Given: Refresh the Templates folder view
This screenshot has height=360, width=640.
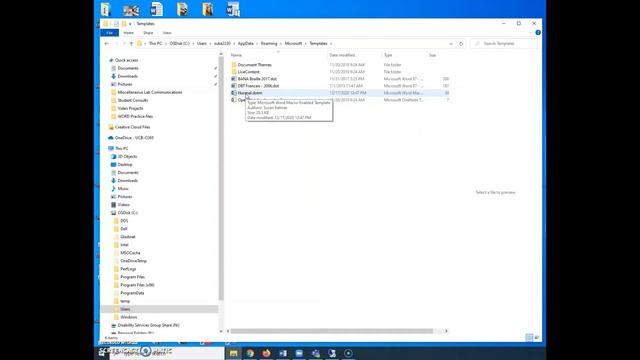Looking at the screenshot, I should pyautogui.click(x=461, y=44).
